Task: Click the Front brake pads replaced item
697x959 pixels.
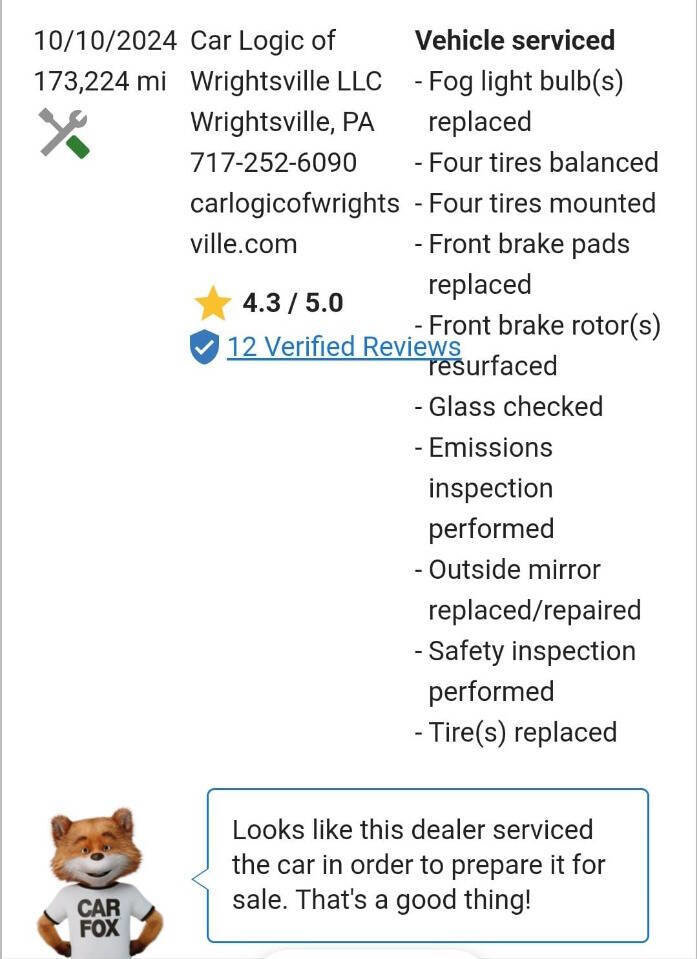Action: click(527, 264)
